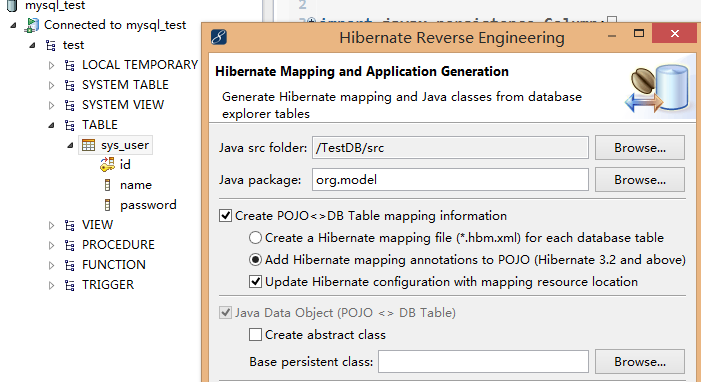Expand the TRIGGER node
701x382 pixels.
tap(51, 285)
